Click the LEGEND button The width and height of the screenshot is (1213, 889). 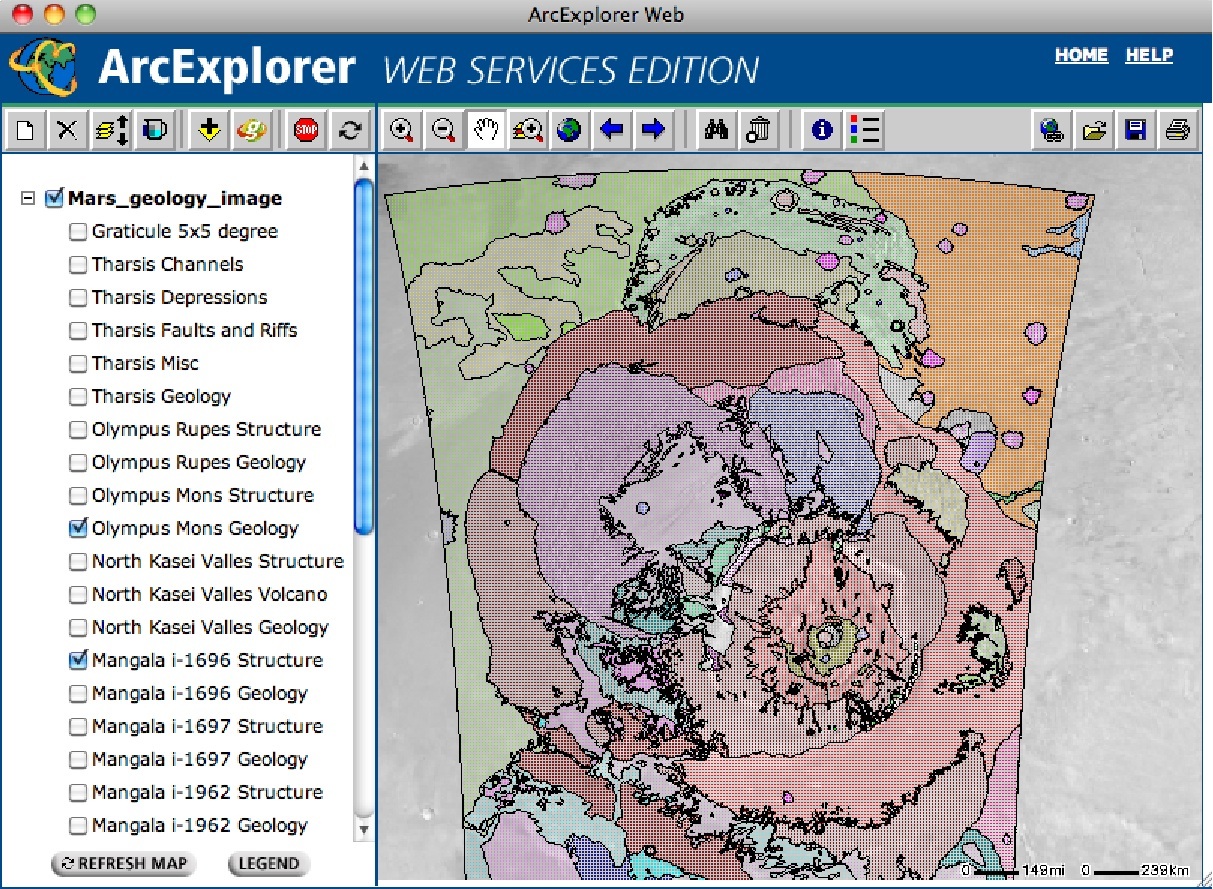[268, 864]
